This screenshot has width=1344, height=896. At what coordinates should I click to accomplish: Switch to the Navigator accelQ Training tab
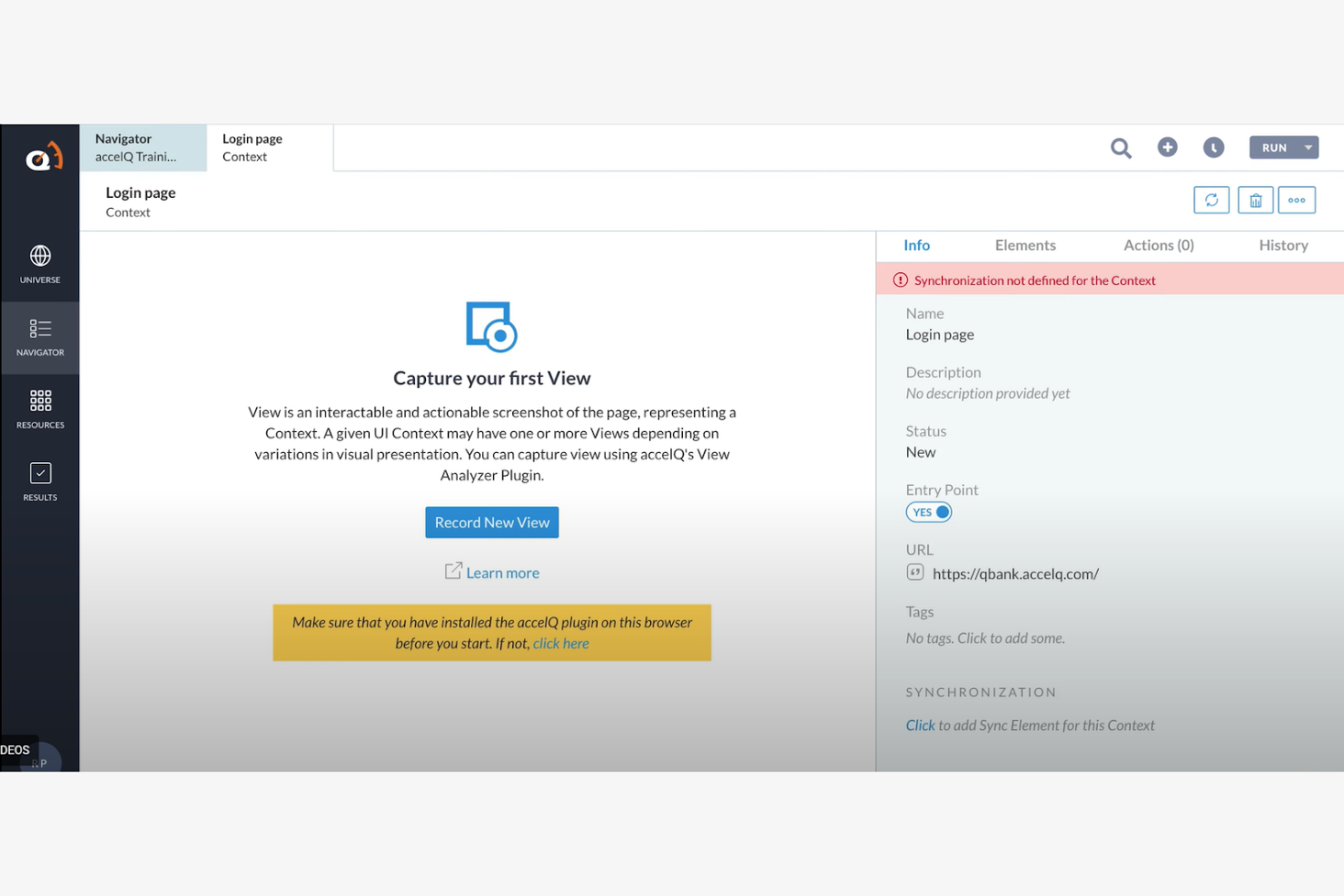(143, 147)
